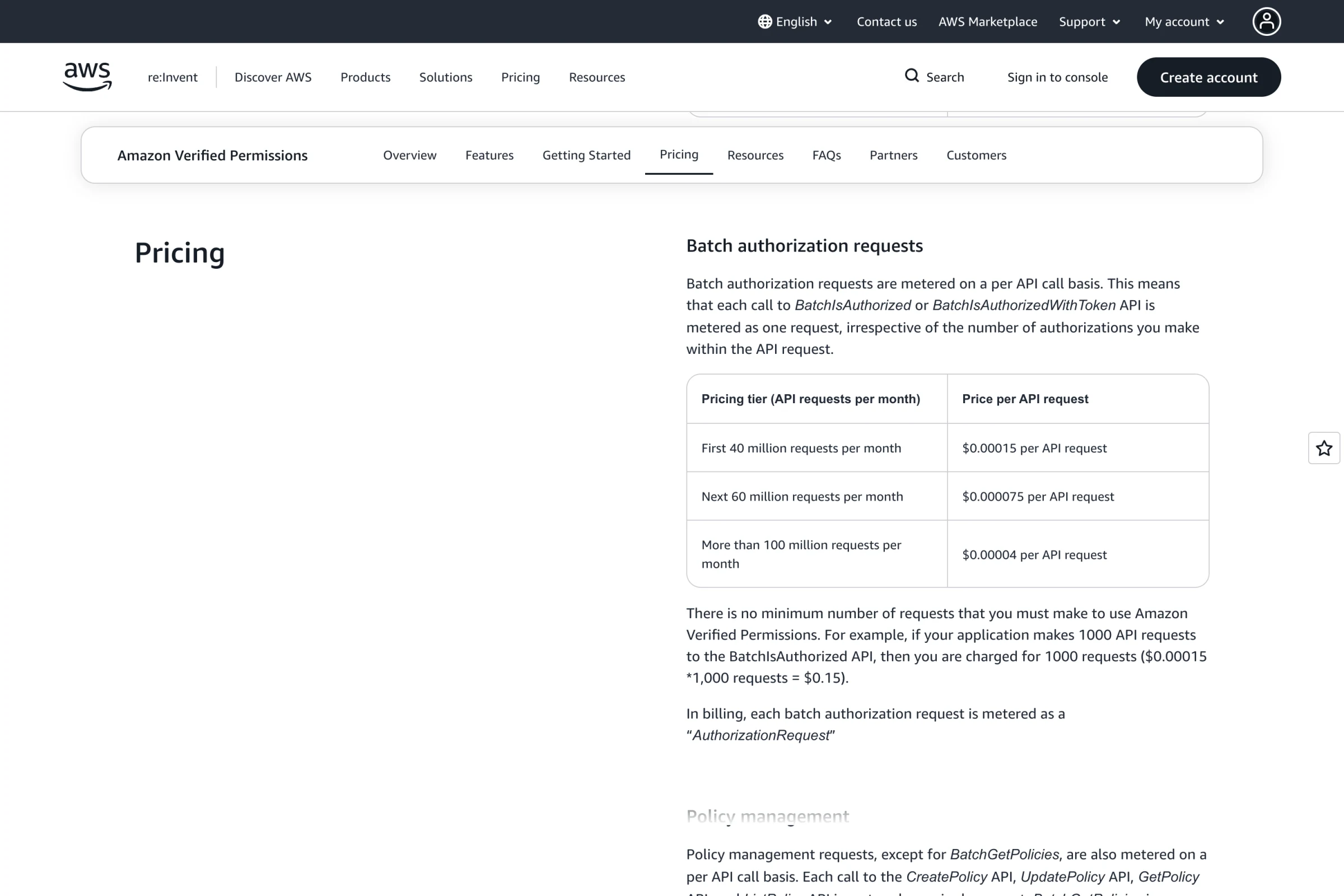Switch to the Features tab
This screenshot has width=1344, height=896.
489,156
